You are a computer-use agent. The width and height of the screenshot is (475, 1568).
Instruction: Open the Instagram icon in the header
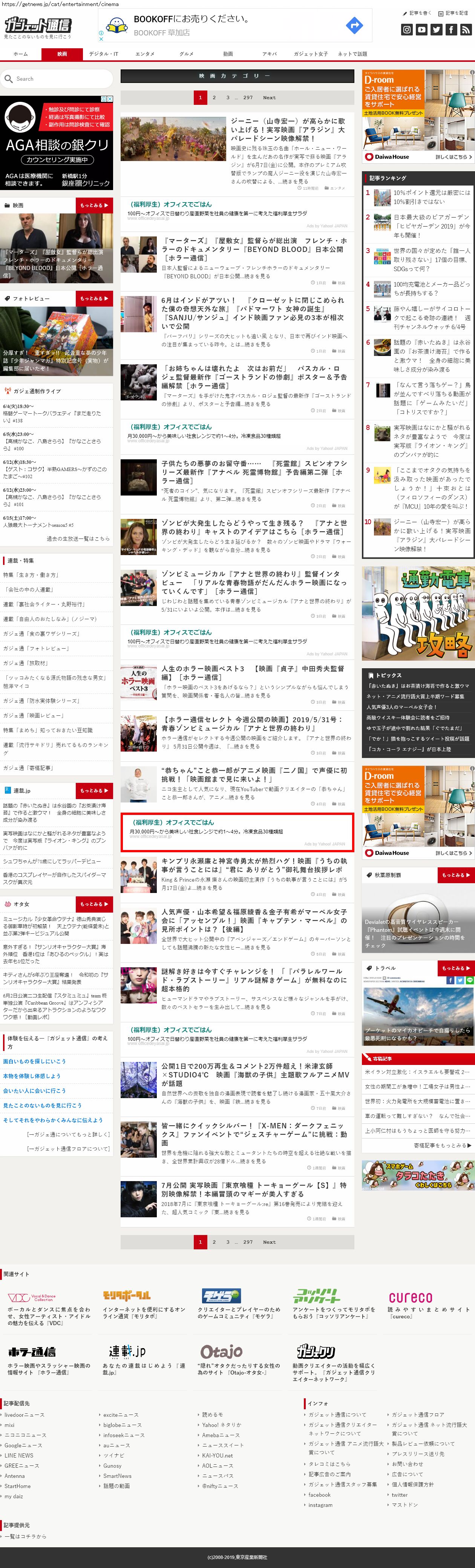407,29
